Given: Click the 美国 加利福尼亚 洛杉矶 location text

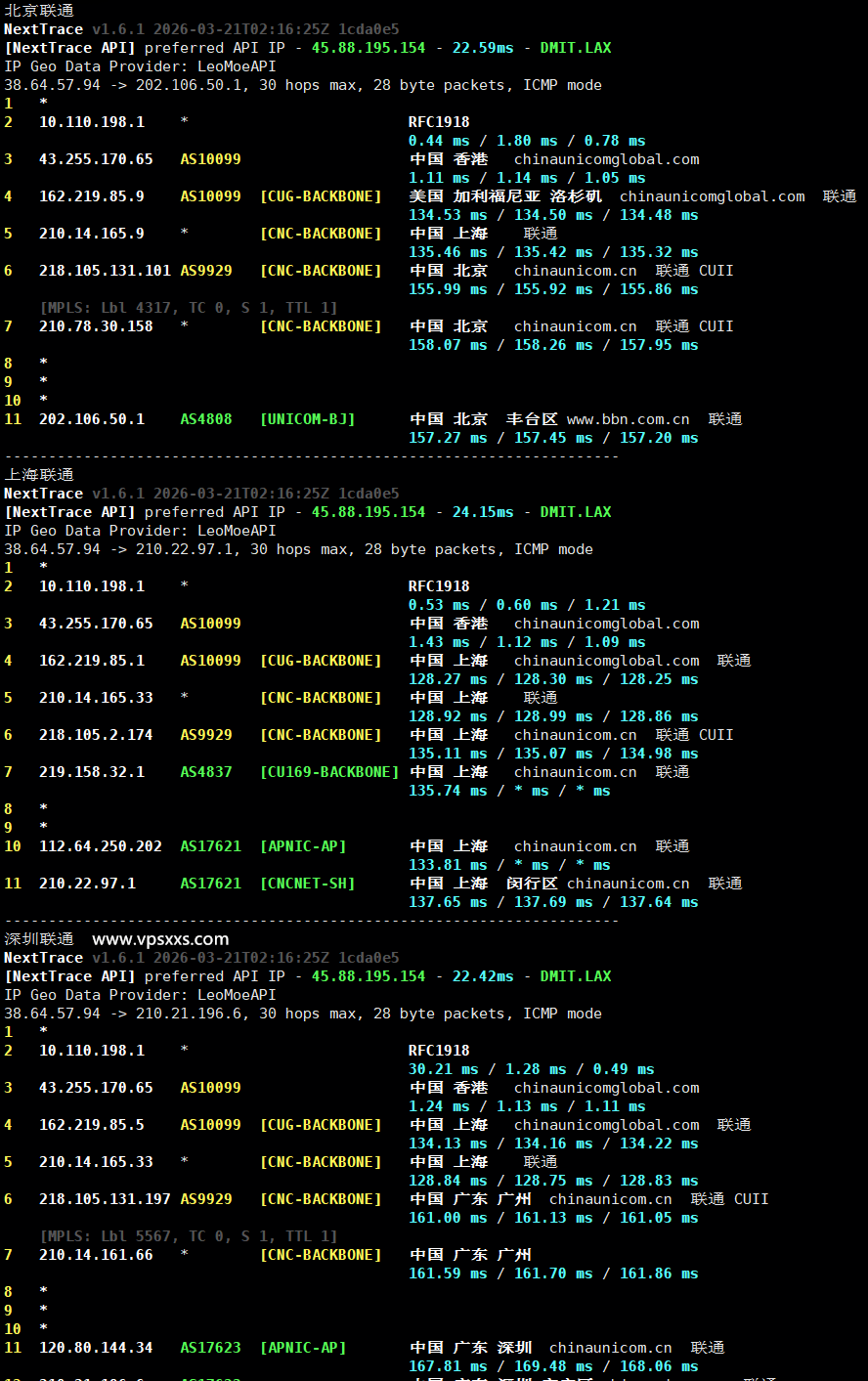Looking at the screenshot, I should tap(505, 196).
